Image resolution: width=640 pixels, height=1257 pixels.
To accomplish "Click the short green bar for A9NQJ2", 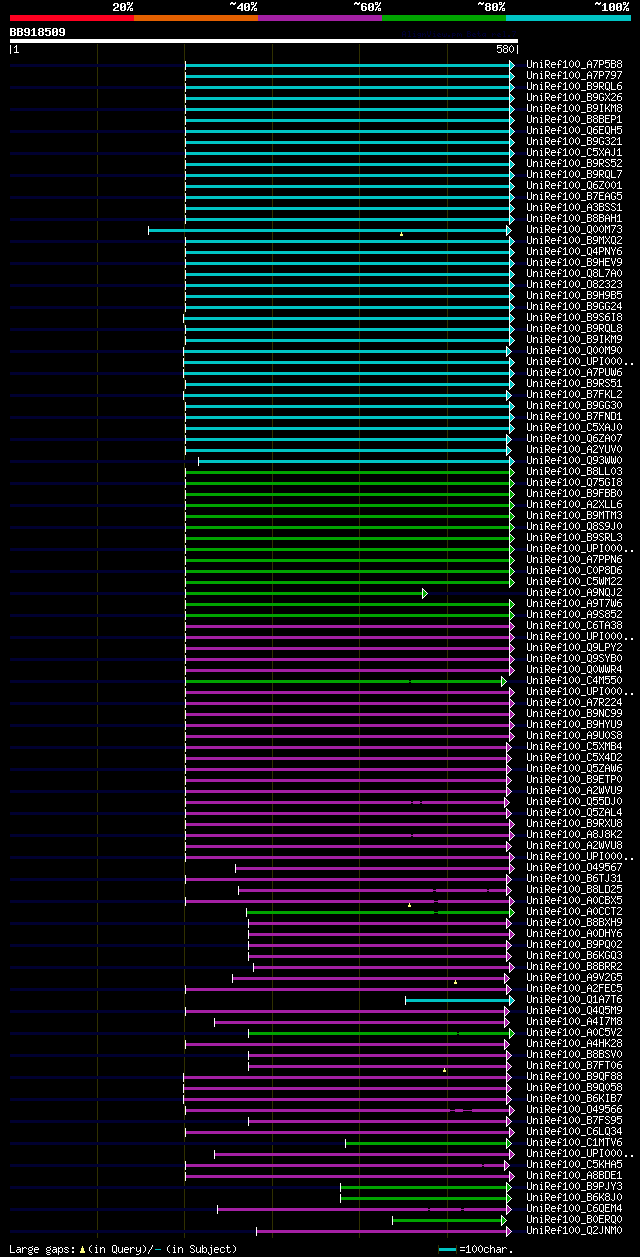I will point(306,593).
